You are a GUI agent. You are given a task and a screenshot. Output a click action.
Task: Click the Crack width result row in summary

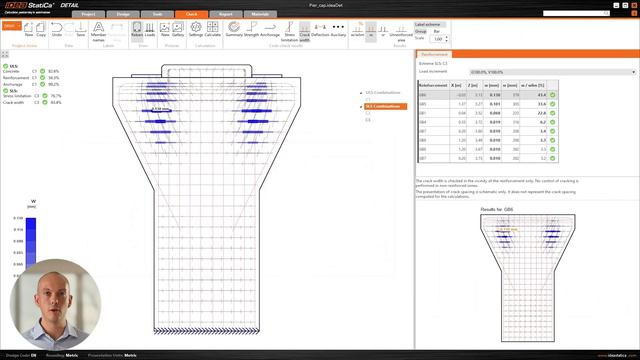coord(32,102)
